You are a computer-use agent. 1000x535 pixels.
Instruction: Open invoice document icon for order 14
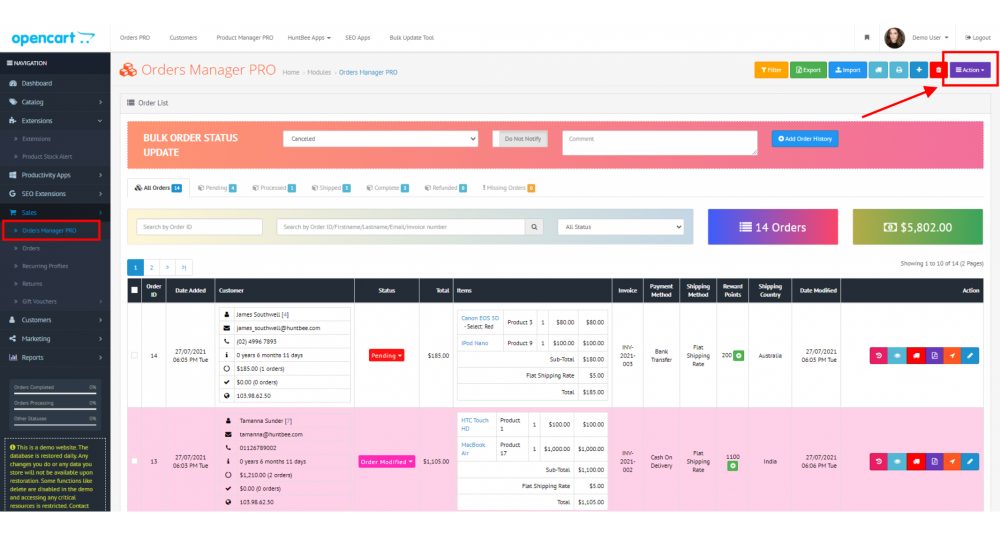coord(934,356)
